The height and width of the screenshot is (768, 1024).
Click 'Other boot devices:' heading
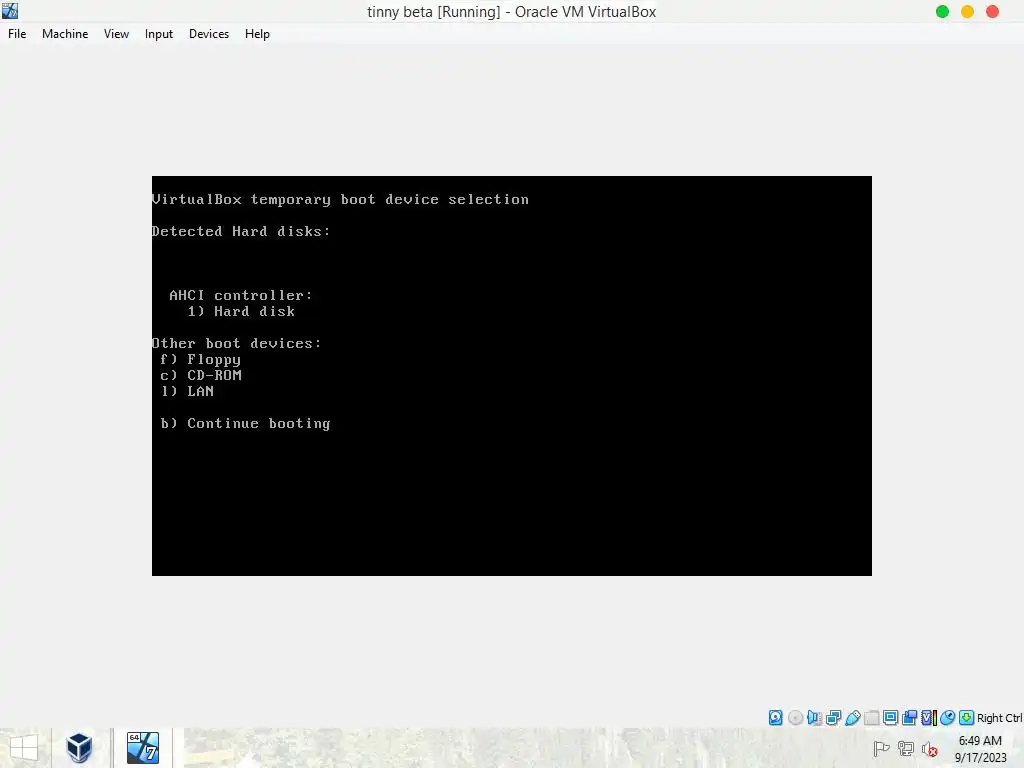pyautogui.click(x=236, y=344)
